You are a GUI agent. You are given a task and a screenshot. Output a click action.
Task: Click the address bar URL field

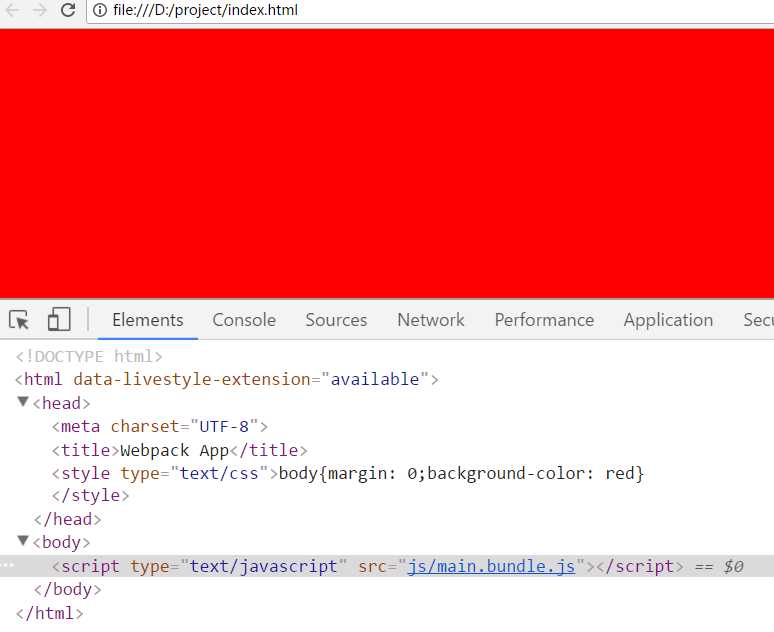coord(400,11)
